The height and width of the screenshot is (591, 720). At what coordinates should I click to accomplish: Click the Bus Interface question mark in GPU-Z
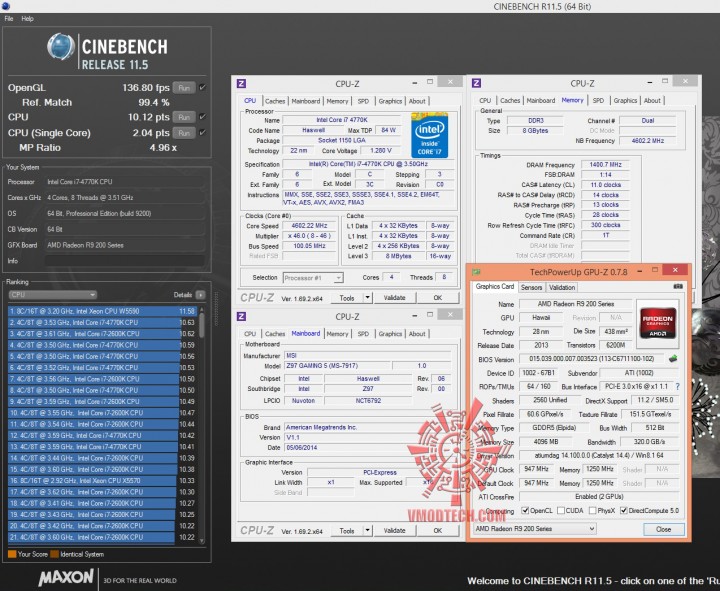click(x=677, y=387)
